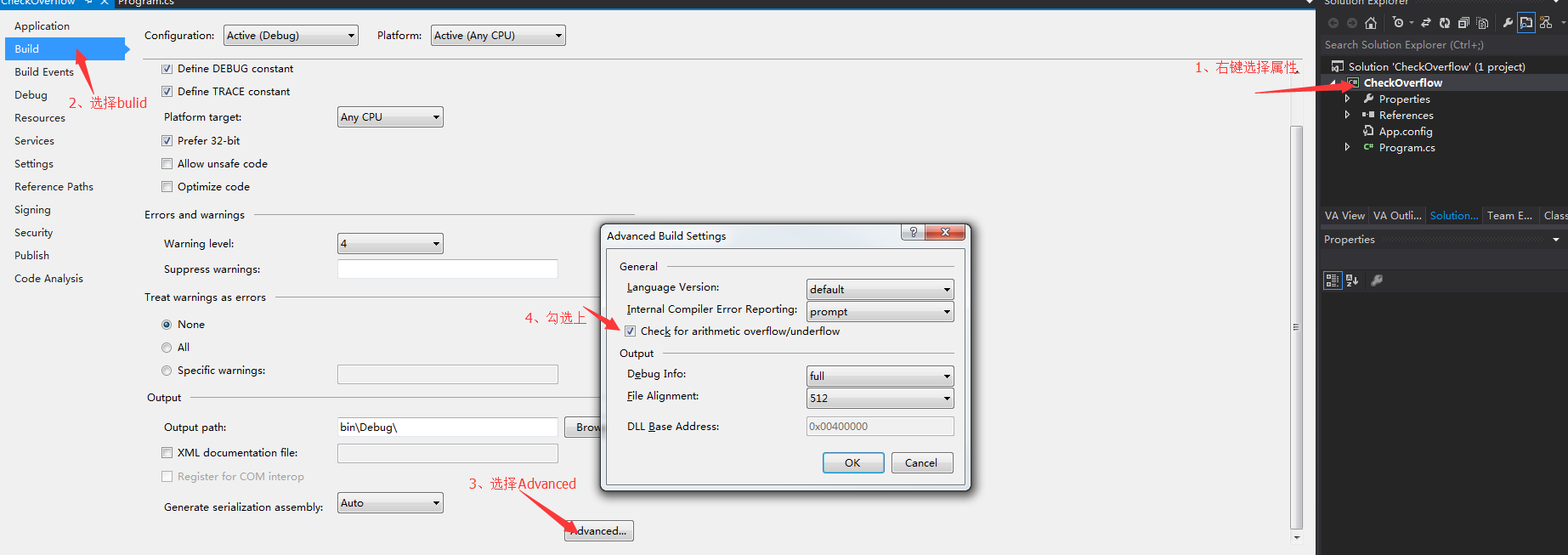1568x555 pixels.
Task: Open the Build Events page
Action: (x=44, y=72)
